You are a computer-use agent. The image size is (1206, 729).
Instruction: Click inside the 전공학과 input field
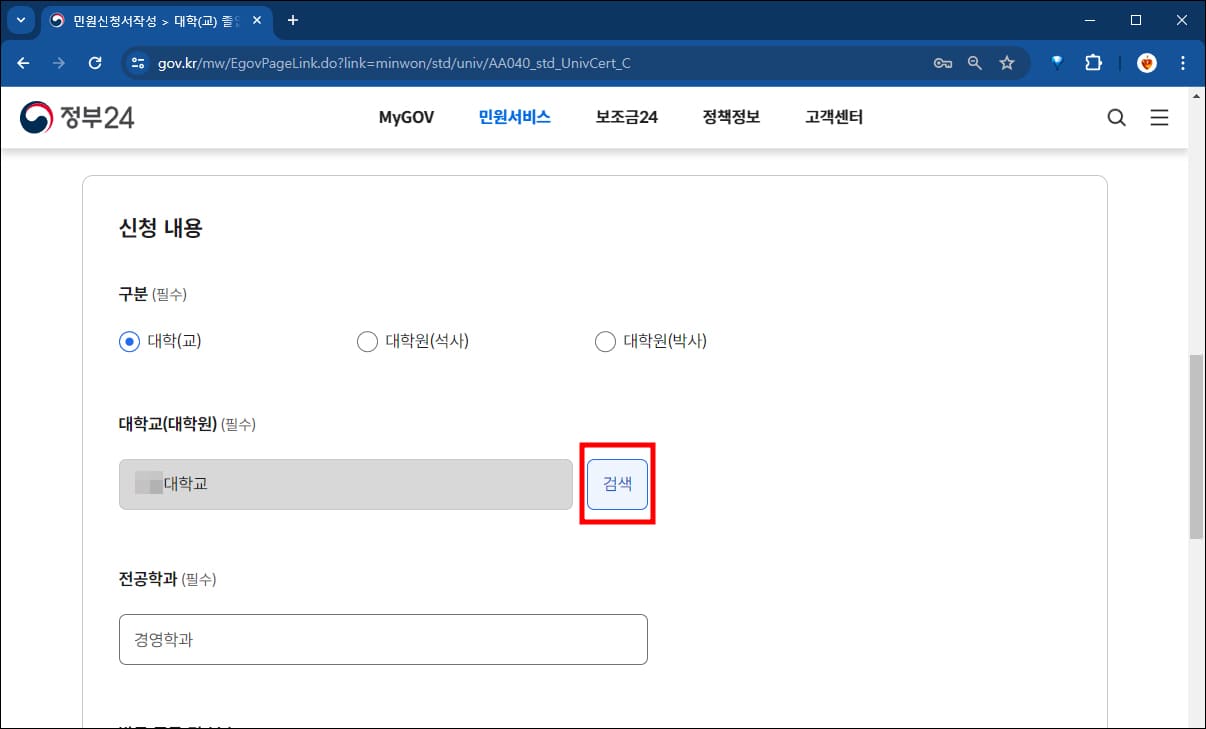pos(383,639)
